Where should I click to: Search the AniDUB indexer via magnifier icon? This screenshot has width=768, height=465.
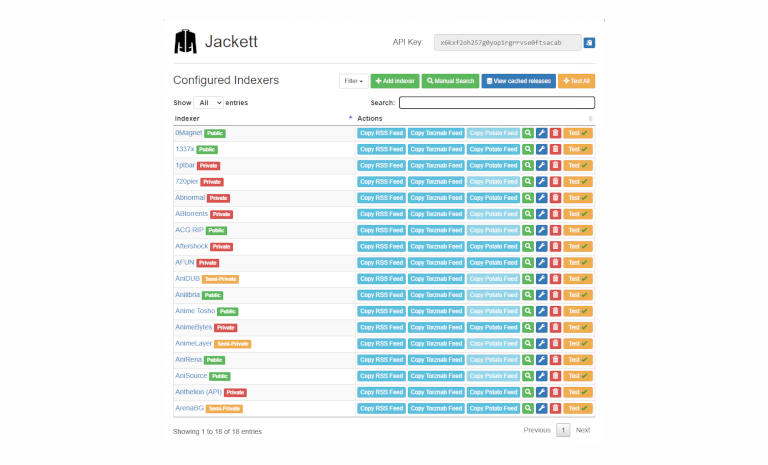[x=527, y=279]
